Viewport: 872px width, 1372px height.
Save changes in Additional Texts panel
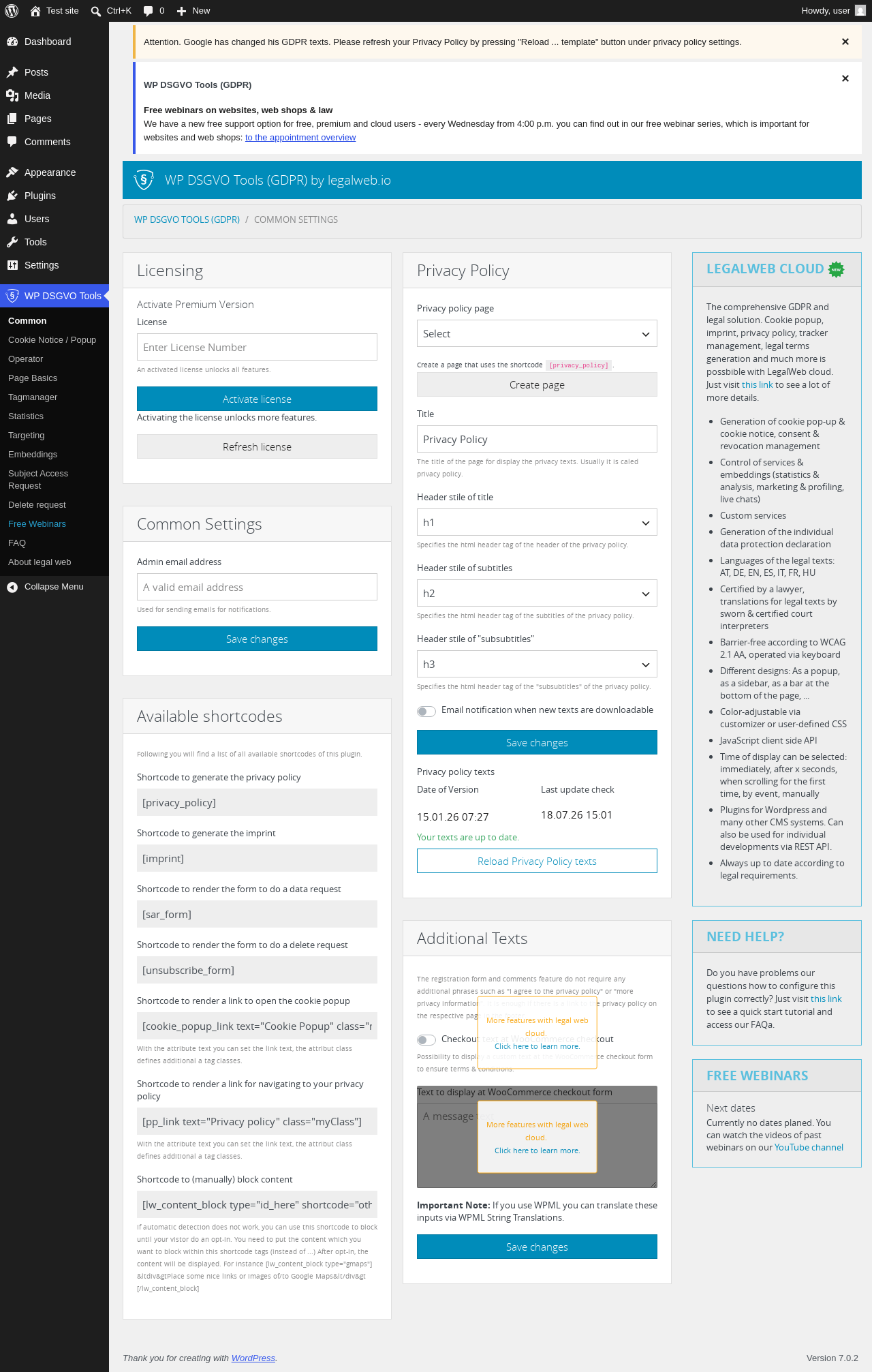[537, 1247]
